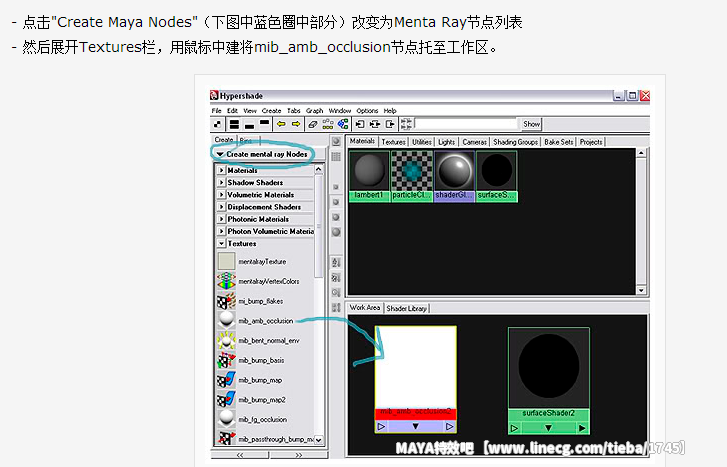Select the mentalrayVertexColors node icon
Image resolution: width=727 pixels, height=467 pixels.
[226, 281]
